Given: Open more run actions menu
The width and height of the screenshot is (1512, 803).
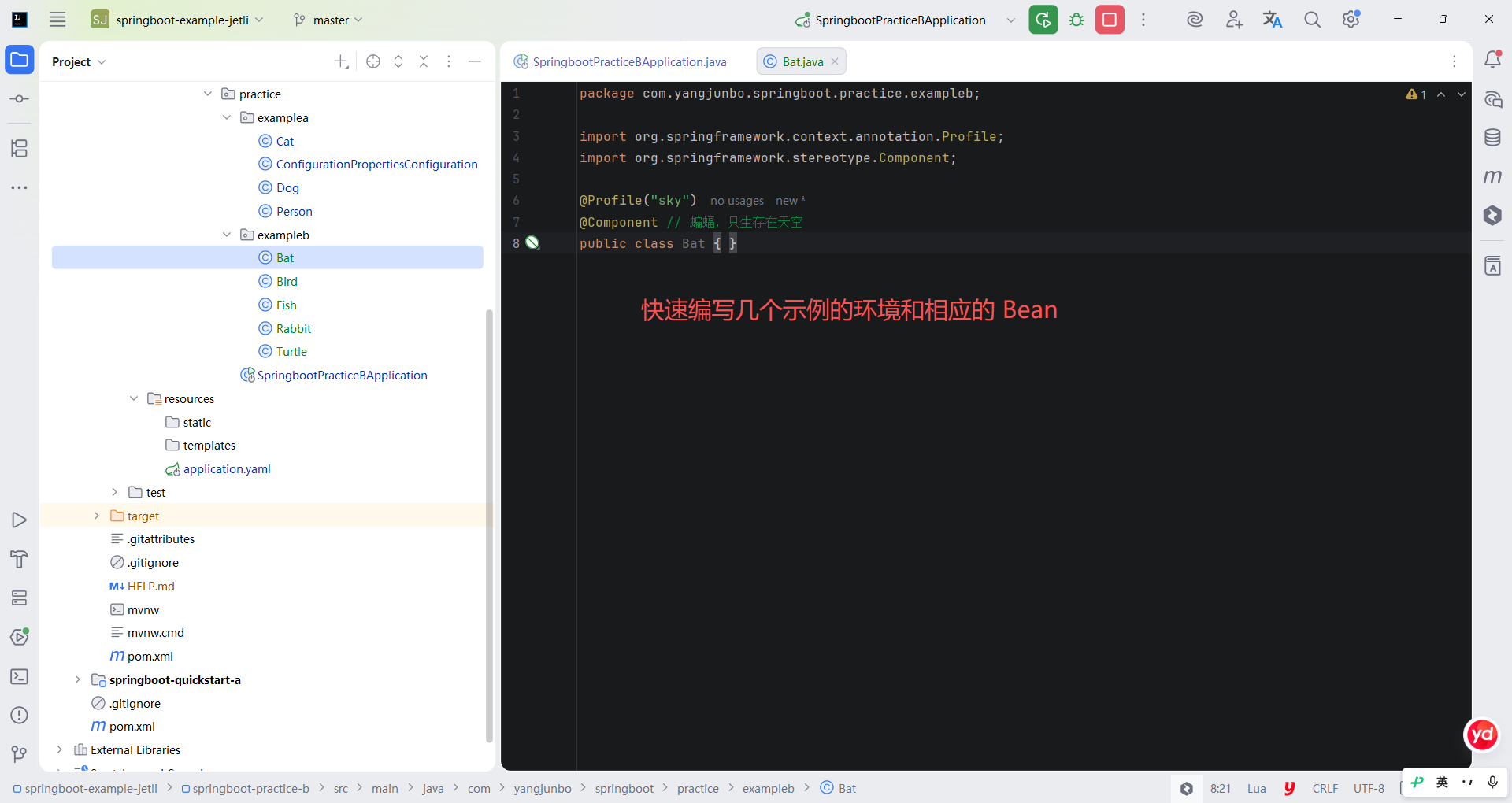Looking at the screenshot, I should (1143, 20).
